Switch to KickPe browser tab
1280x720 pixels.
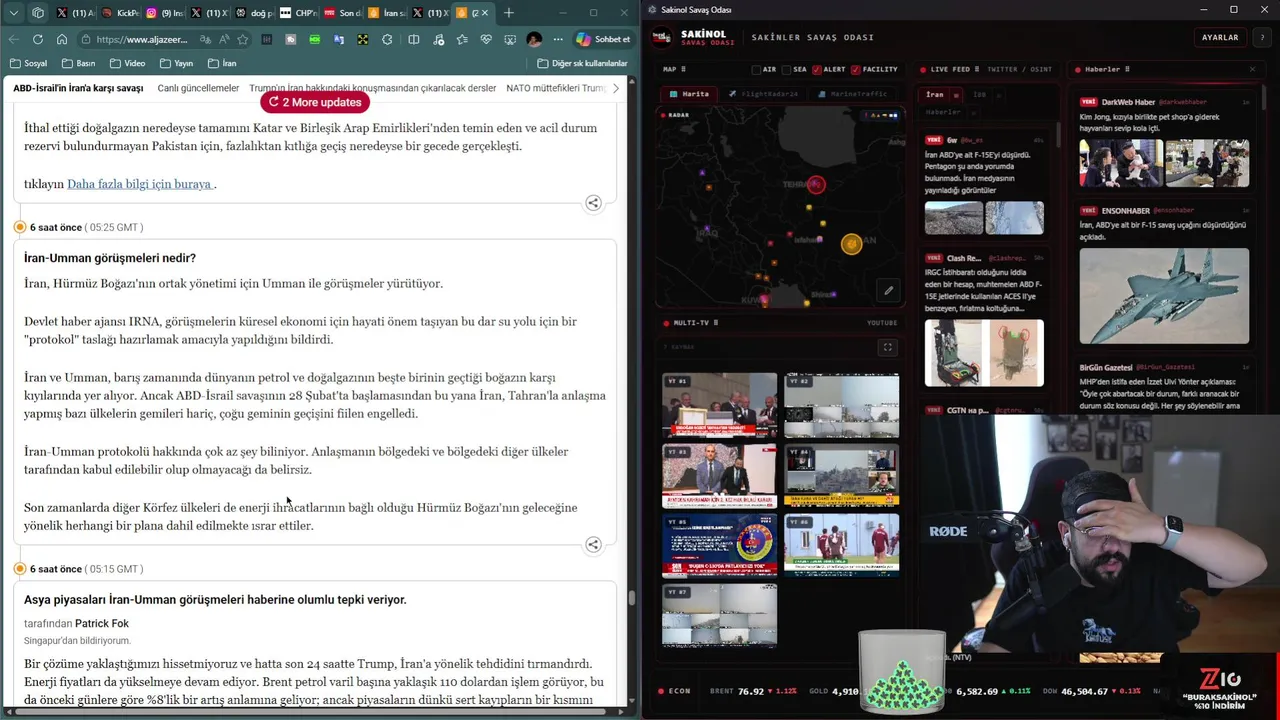tap(120, 13)
